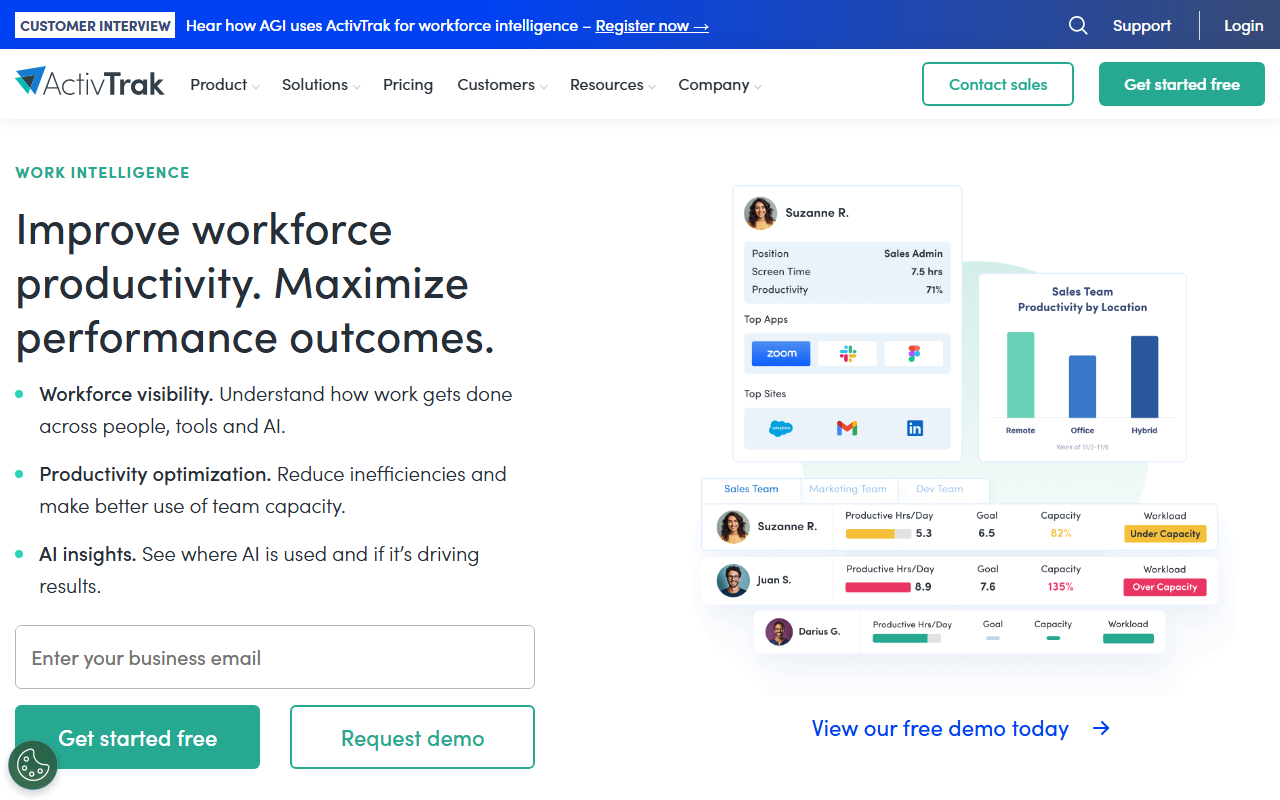Click the 135% capacity value
1280x800 pixels.
coord(1061,587)
